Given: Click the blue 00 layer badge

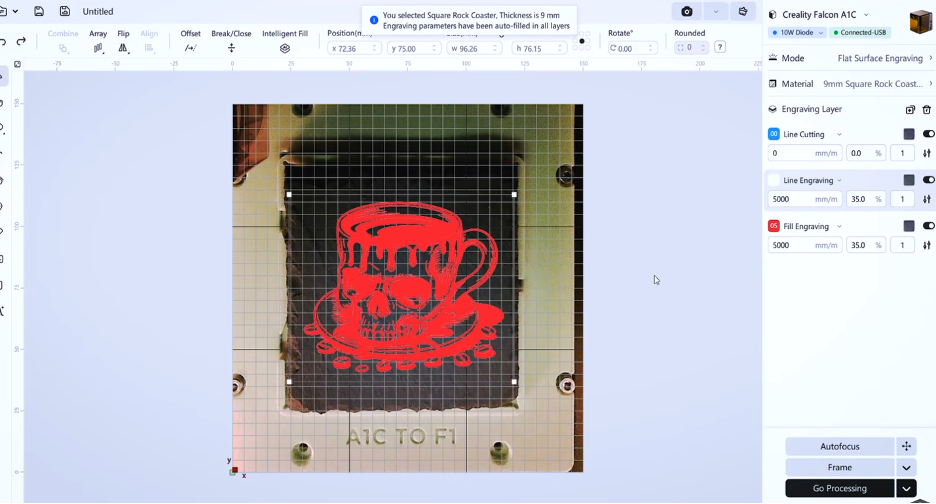Looking at the screenshot, I should (x=774, y=134).
